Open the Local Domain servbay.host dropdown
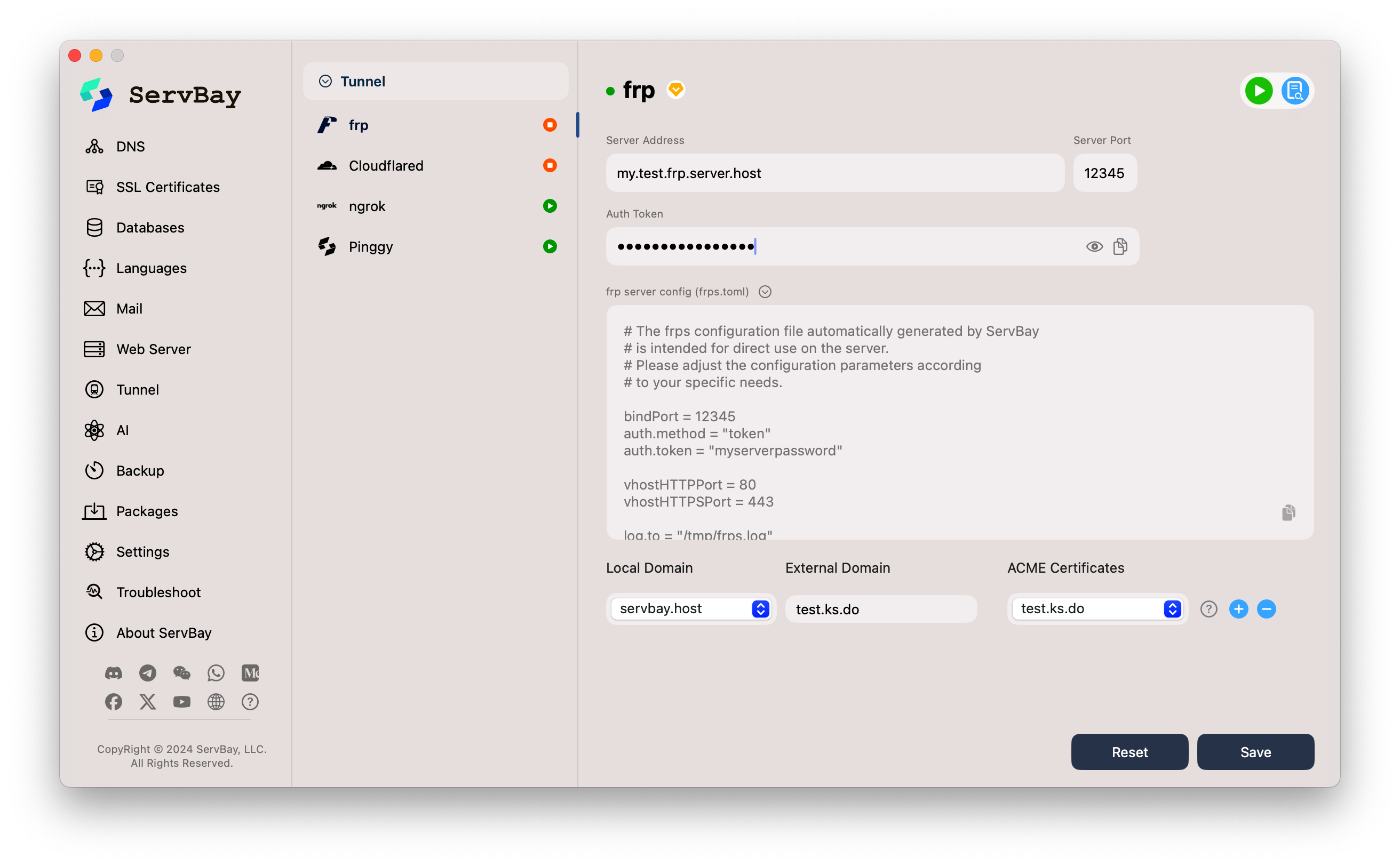This screenshot has height=866, width=1400. click(691, 609)
